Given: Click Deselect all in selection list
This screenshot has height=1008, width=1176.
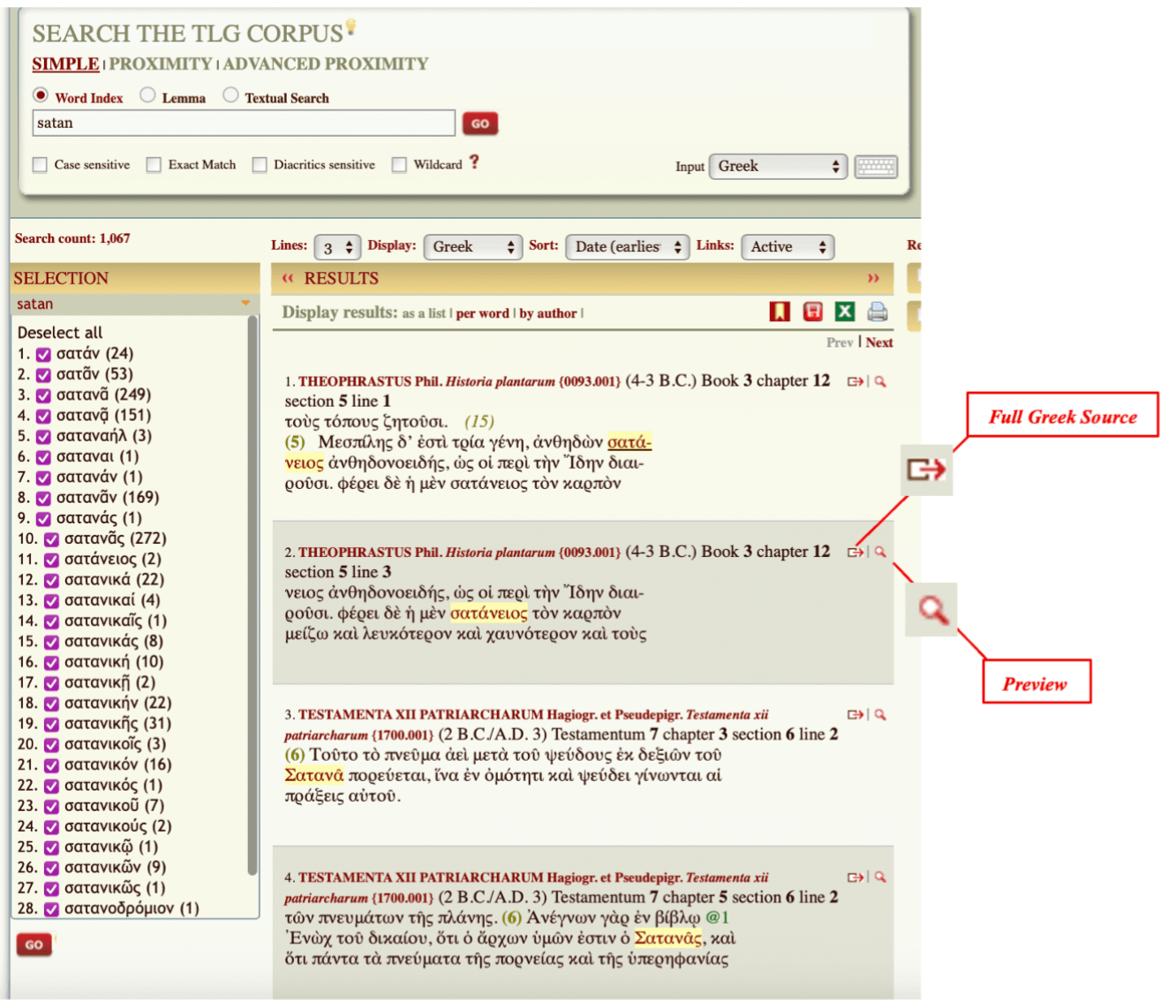Looking at the screenshot, I should click(60, 333).
